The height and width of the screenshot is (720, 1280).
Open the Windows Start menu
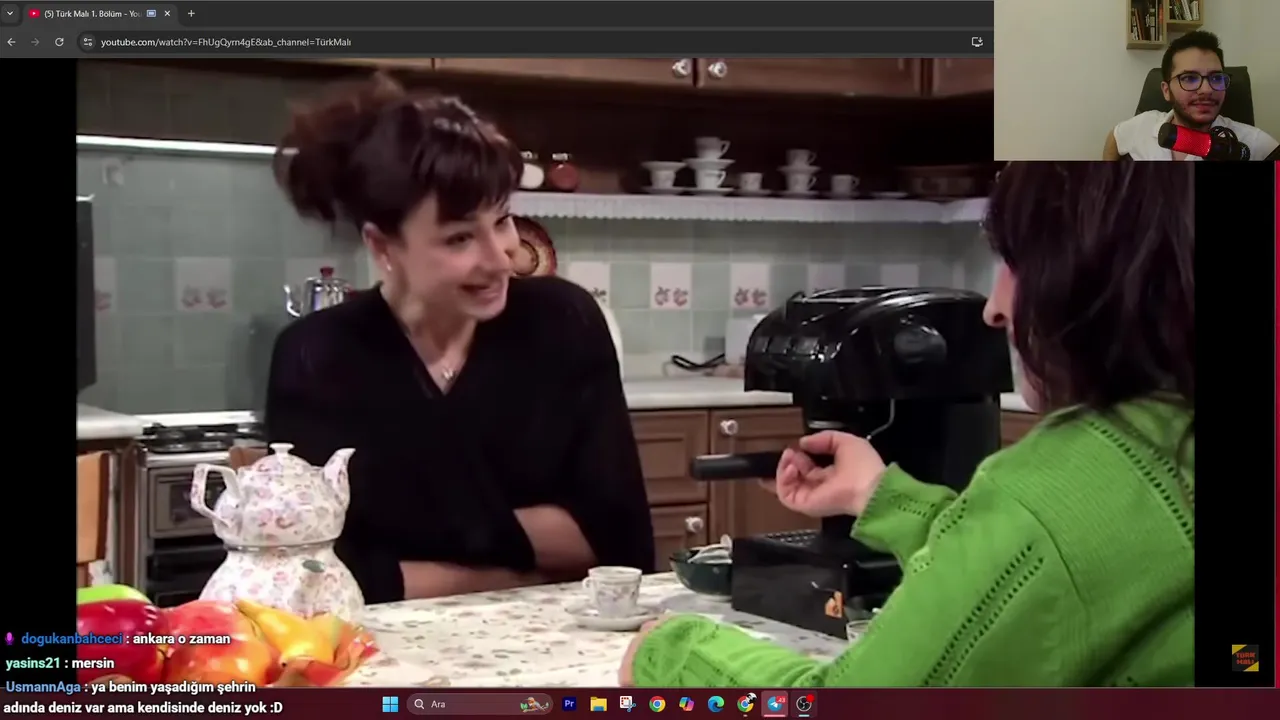point(390,704)
